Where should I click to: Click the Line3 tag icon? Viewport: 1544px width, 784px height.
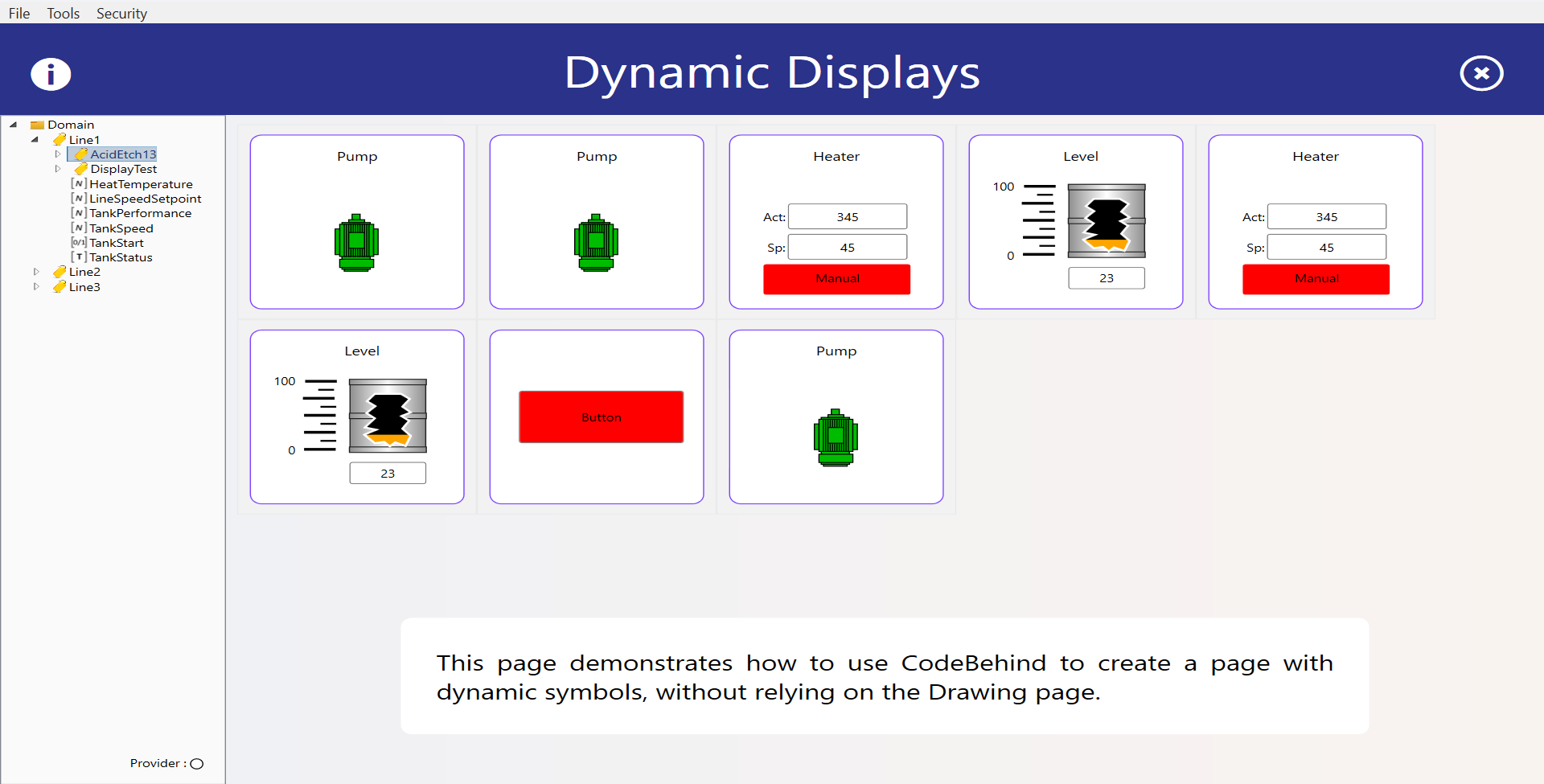pos(60,287)
